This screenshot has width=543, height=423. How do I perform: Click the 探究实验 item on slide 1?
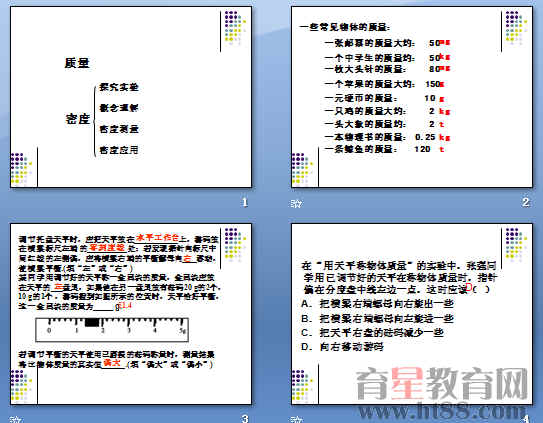point(119,87)
